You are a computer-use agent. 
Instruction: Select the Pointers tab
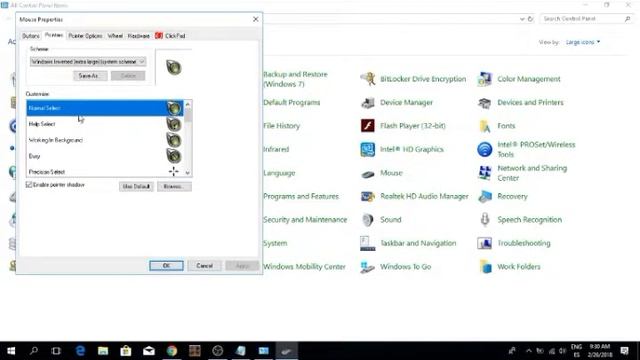[x=54, y=35]
